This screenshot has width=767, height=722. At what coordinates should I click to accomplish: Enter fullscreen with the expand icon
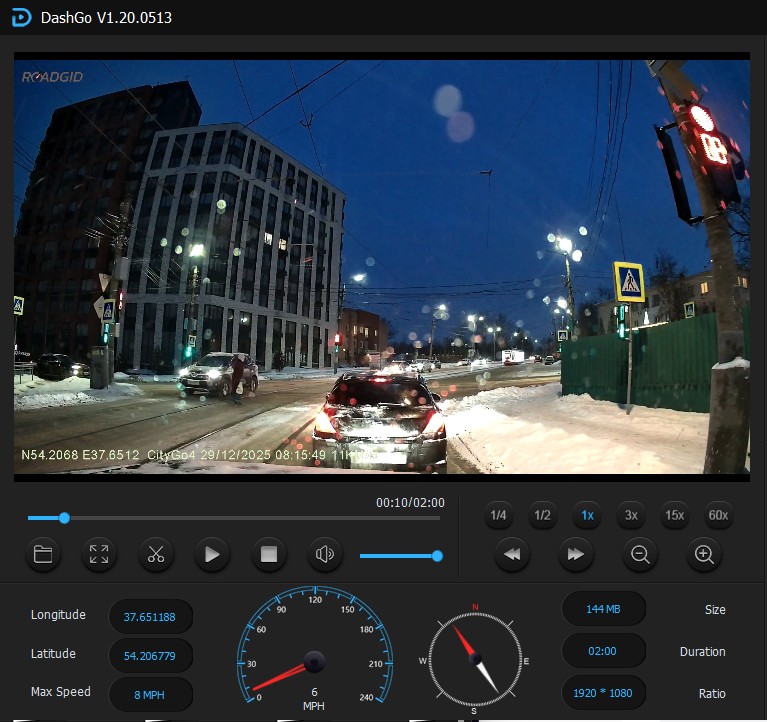[x=99, y=554]
